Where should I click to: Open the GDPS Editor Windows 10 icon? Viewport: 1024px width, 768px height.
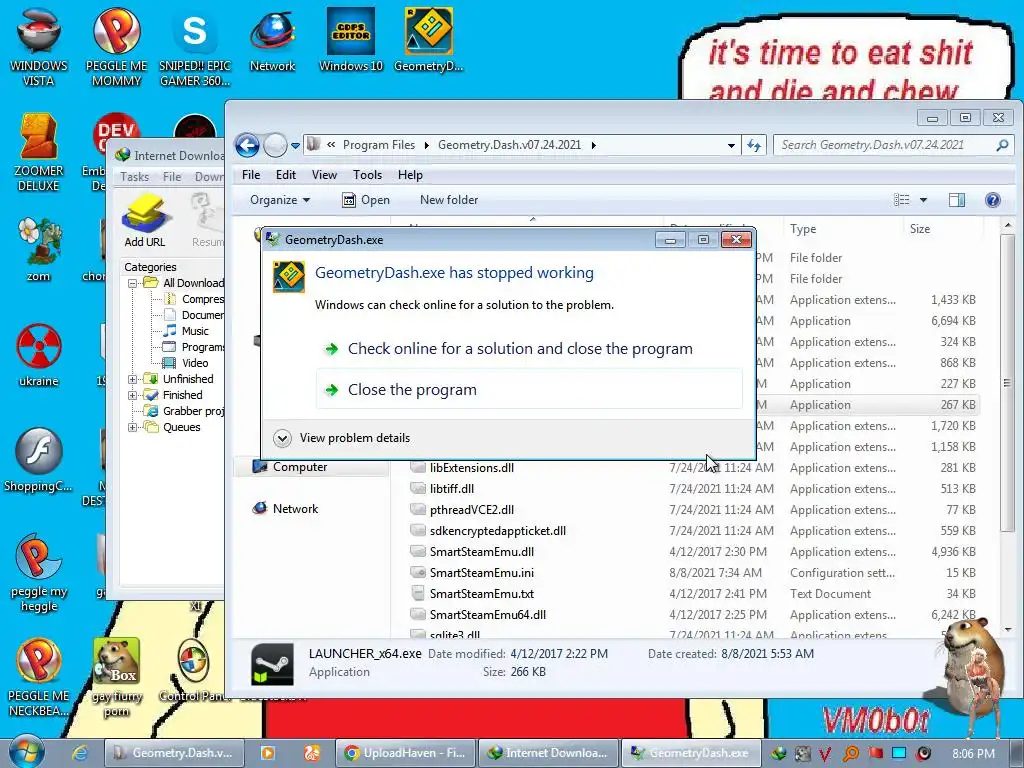(x=351, y=40)
